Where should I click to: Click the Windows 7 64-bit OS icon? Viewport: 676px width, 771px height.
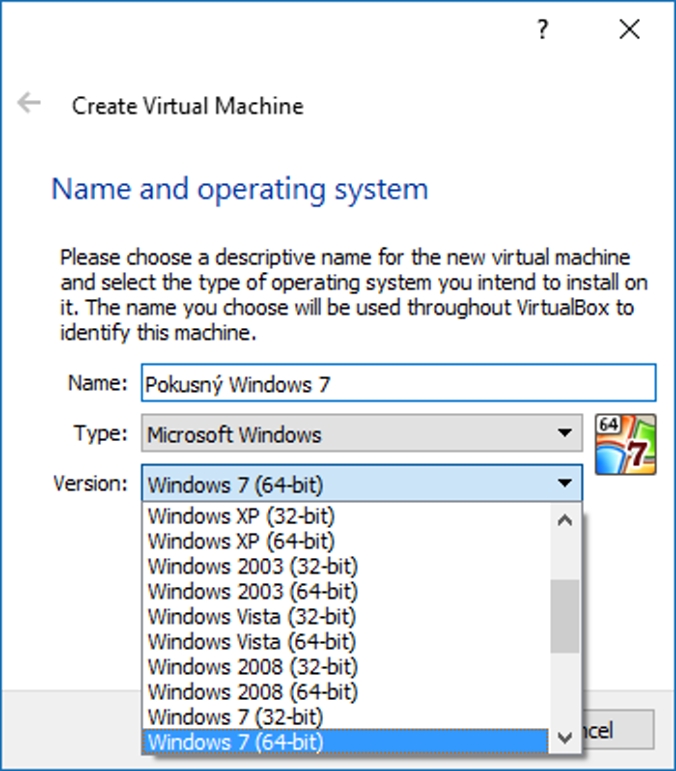(x=625, y=443)
